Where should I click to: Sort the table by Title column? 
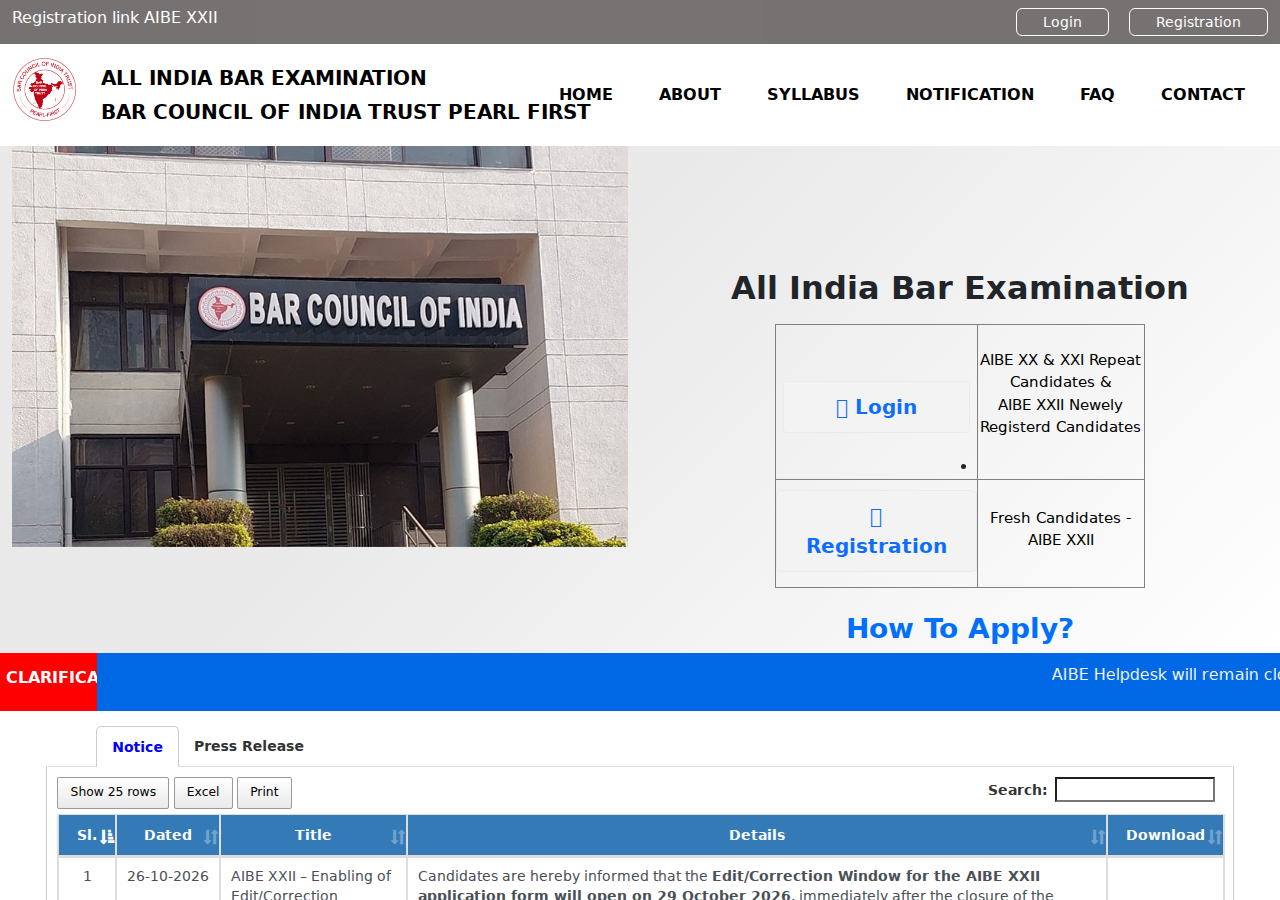pyautogui.click(x=313, y=836)
